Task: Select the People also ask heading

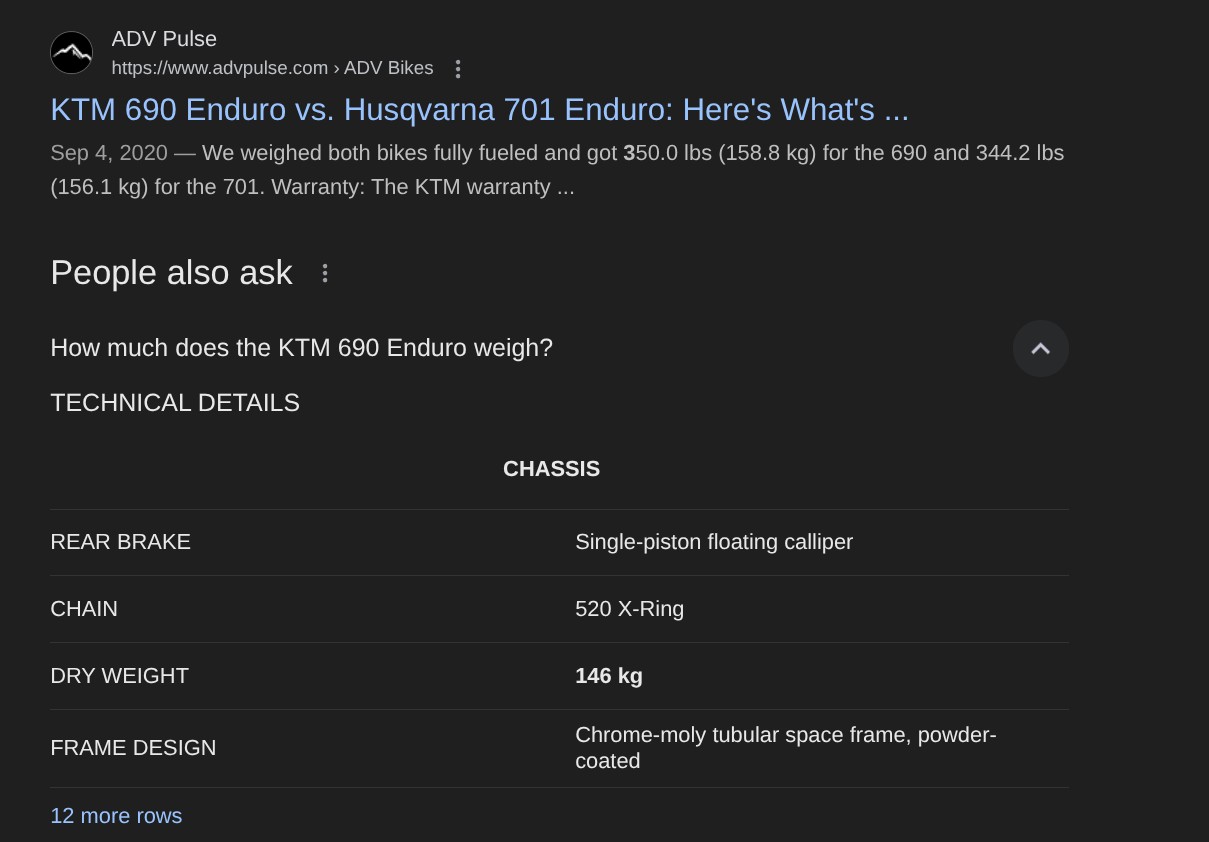Action: point(172,273)
